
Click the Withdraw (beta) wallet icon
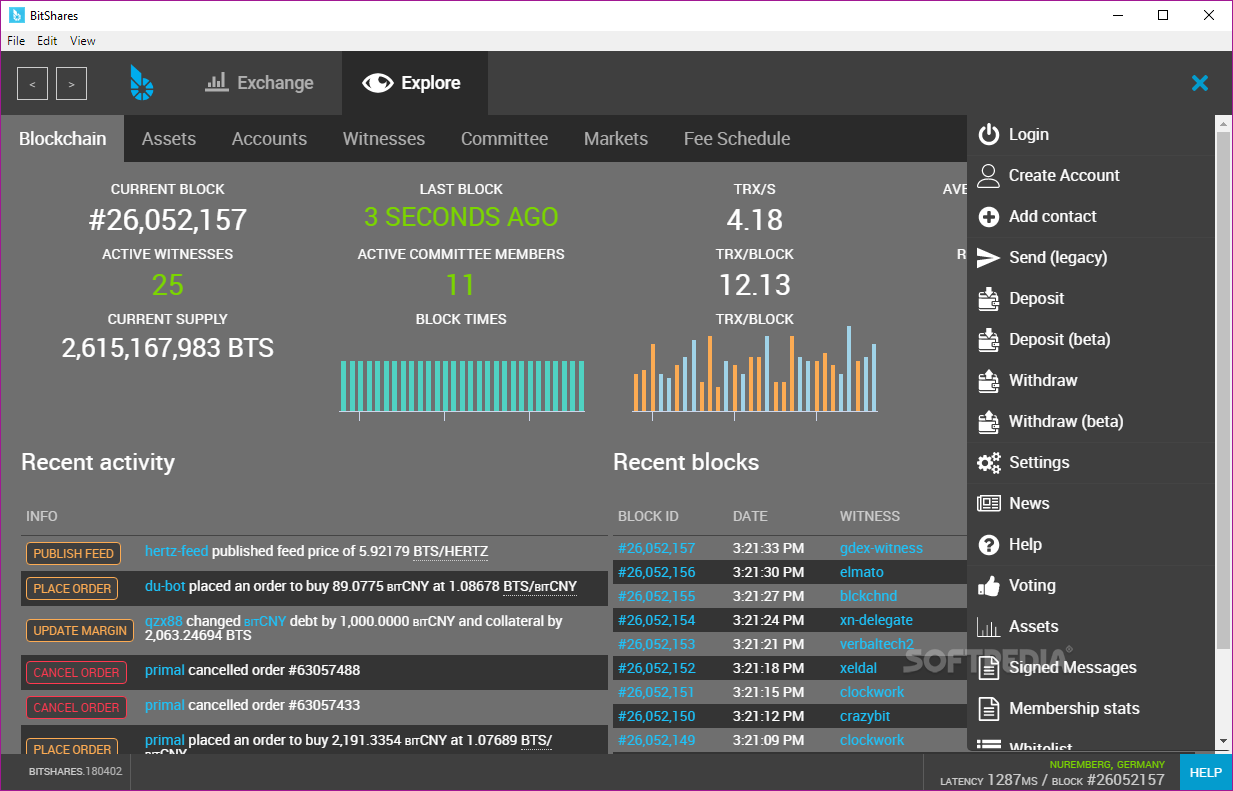tap(989, 422)
